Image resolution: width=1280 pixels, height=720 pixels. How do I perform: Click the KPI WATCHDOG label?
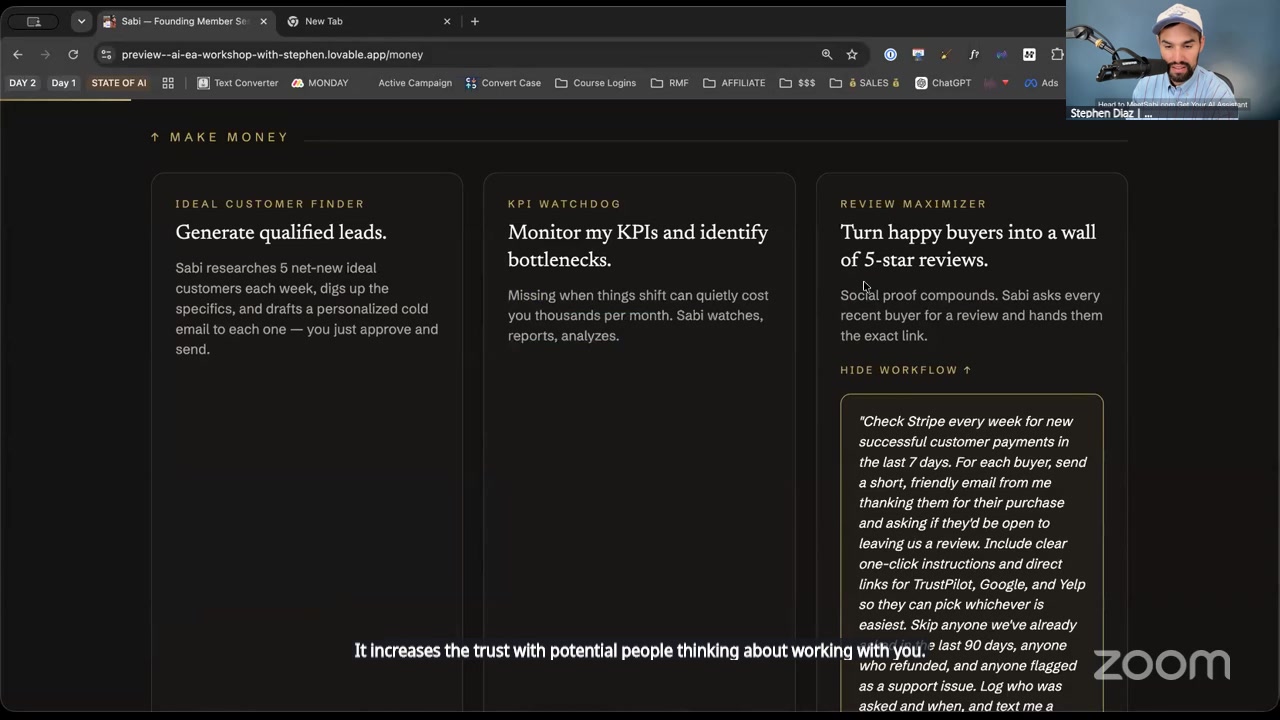coord(565,204)
